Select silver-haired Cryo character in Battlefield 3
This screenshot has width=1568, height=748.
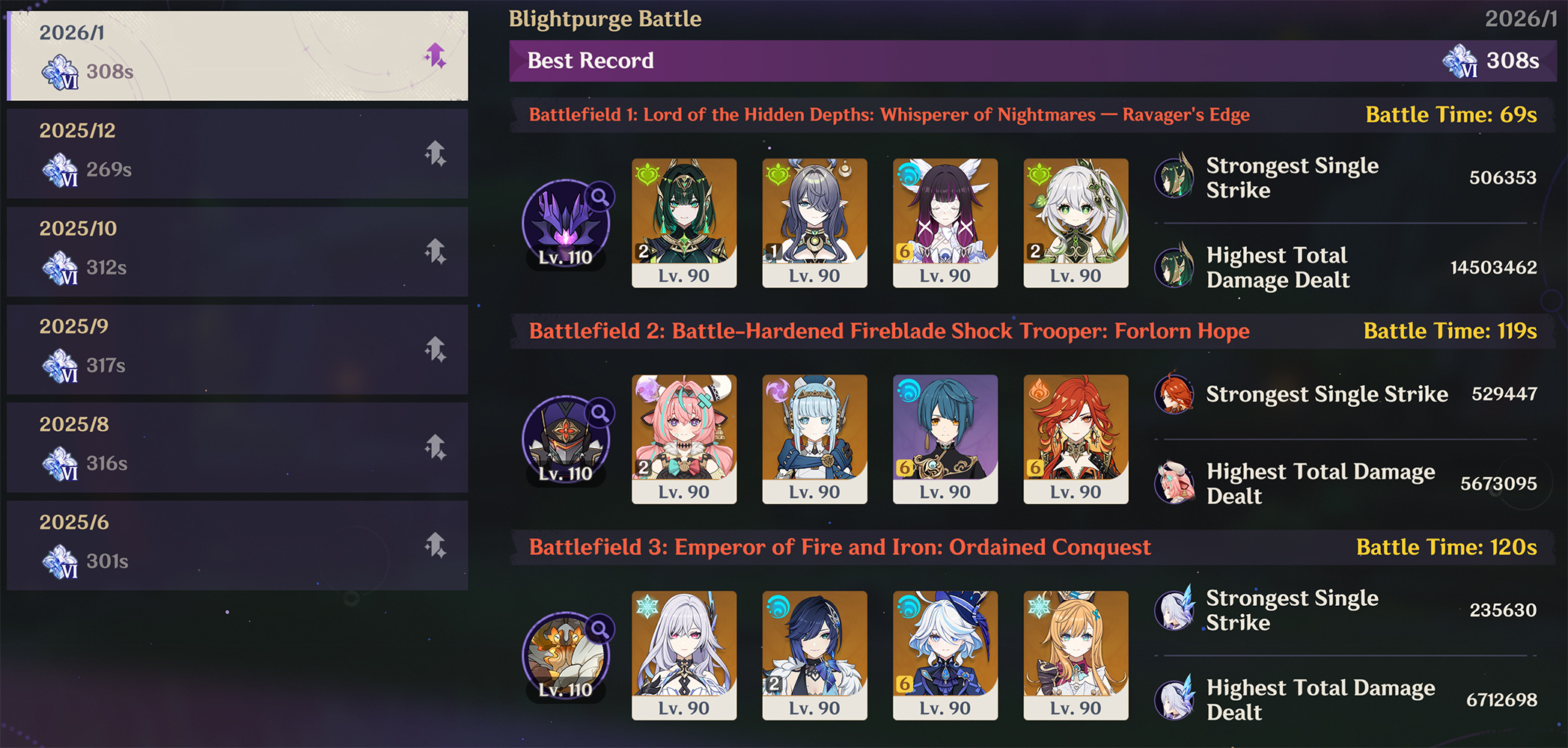[684, 655]
